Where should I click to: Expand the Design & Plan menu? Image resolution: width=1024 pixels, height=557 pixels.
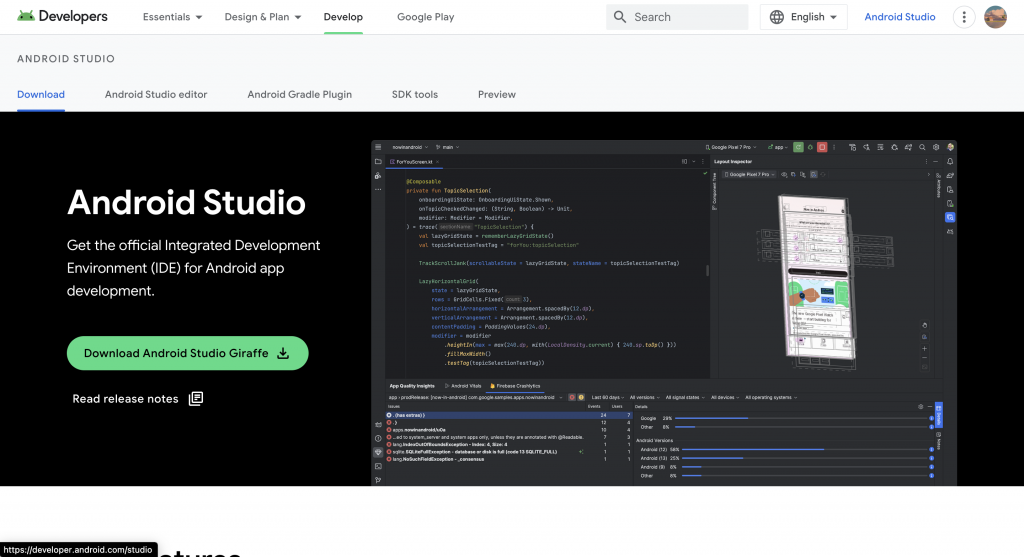pyautogui.click(x=263, y=17)
